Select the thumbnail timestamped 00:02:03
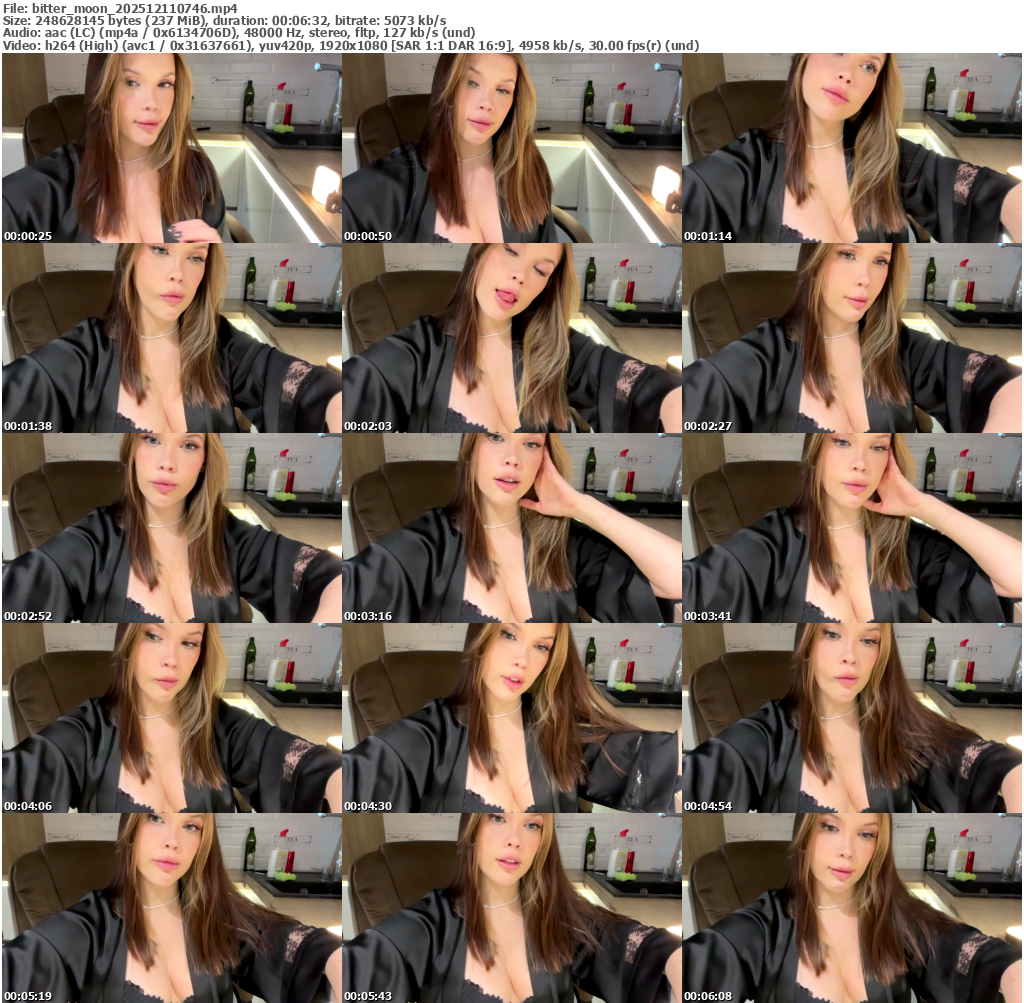Viewport: 1024px width, 1003px height. (x=511, y=338)
